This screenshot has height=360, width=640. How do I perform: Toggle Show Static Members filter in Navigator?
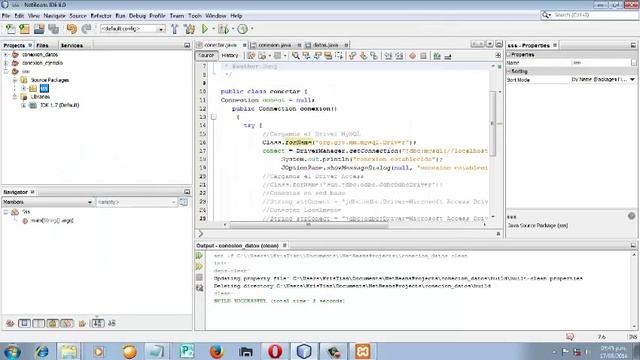38,323
